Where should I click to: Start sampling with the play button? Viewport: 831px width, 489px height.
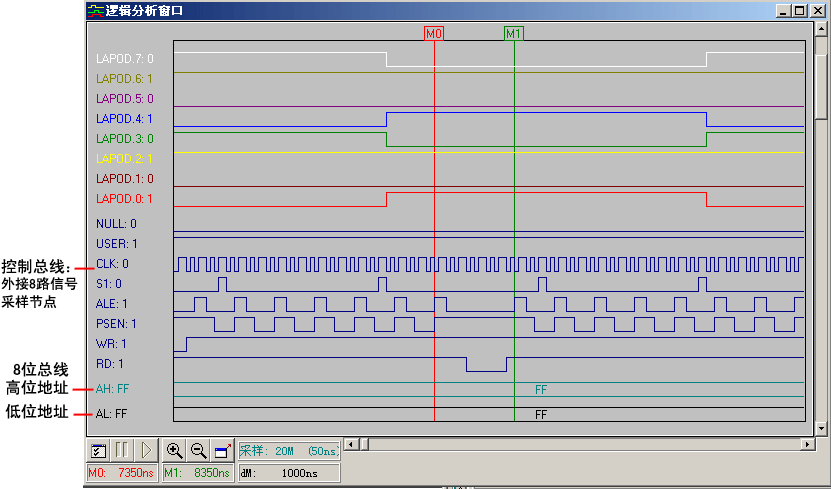pos(146,451)
